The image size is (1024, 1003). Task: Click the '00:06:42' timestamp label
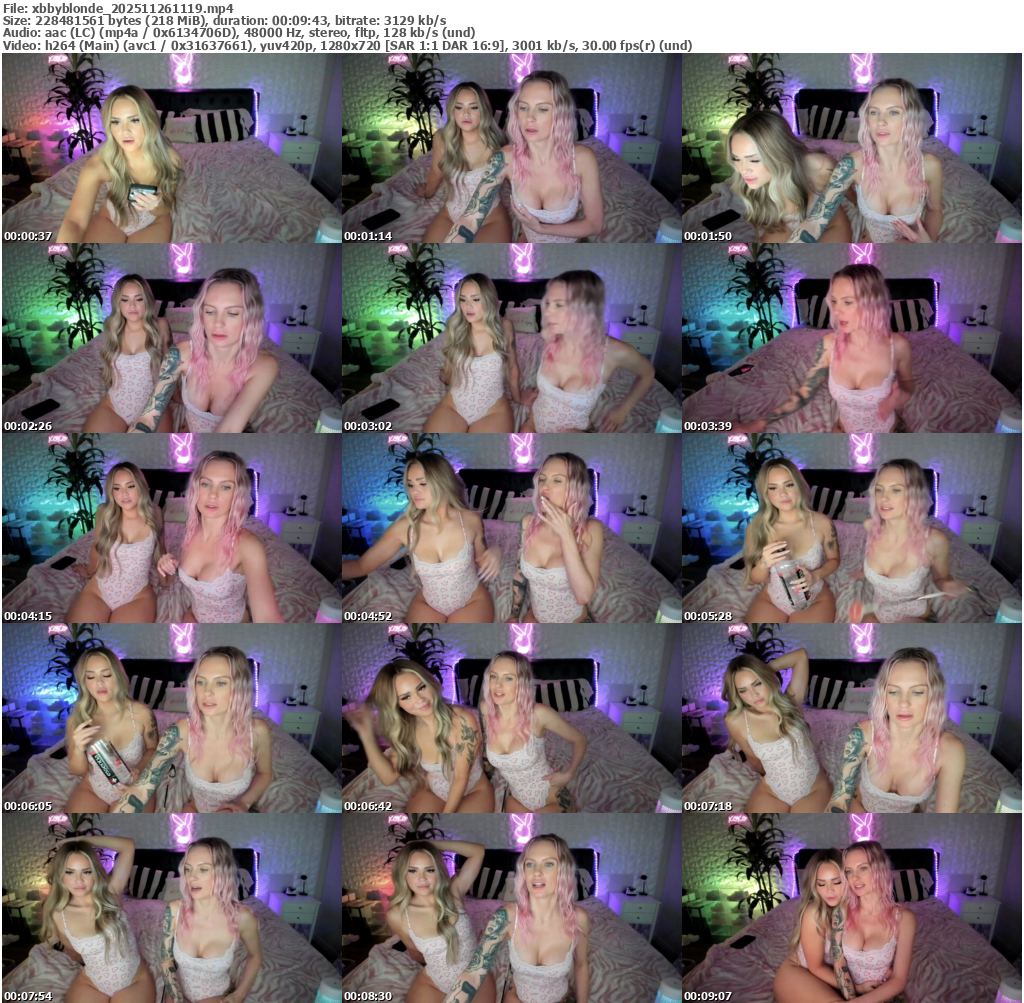pyautogui.click(x=368, y=806)
